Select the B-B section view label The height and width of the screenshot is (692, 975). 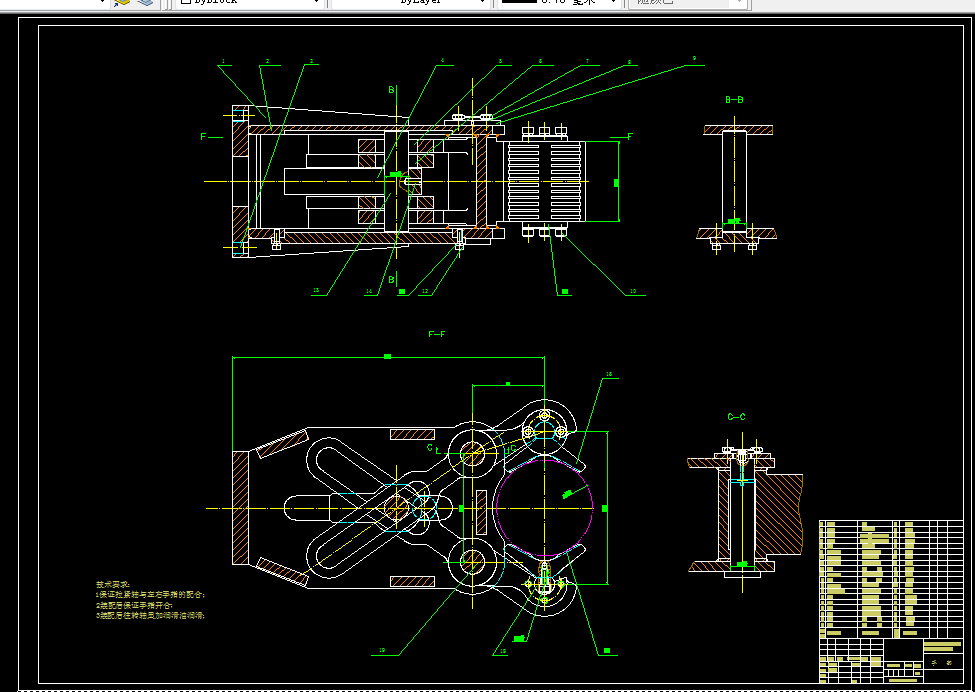tap(734, 99)
